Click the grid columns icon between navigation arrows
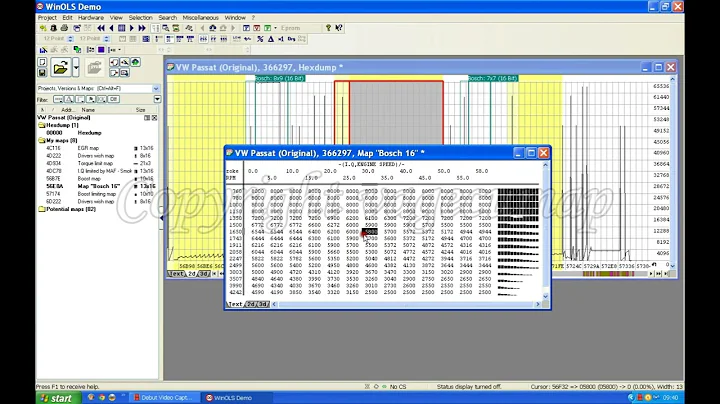 [x=122, y=28]
